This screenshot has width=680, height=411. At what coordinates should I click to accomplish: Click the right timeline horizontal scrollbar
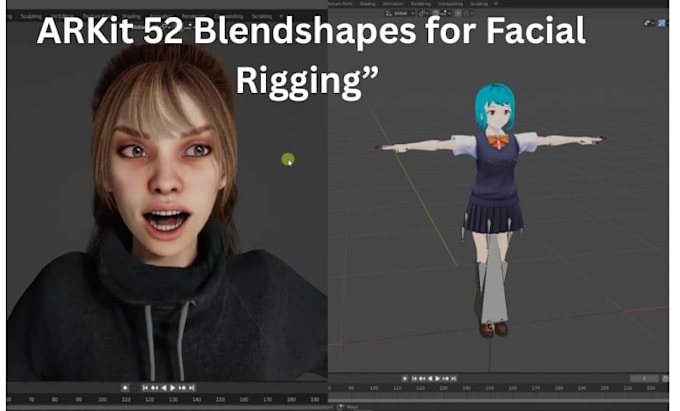coord(498,400)
